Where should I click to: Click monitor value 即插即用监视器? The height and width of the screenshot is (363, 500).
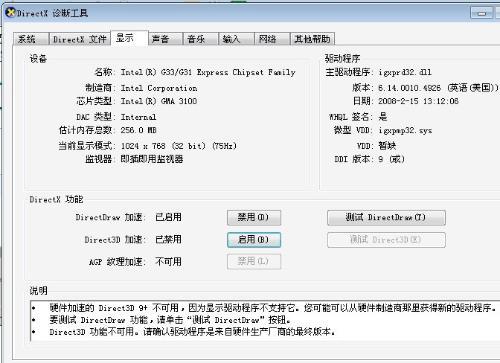[152, 159]
